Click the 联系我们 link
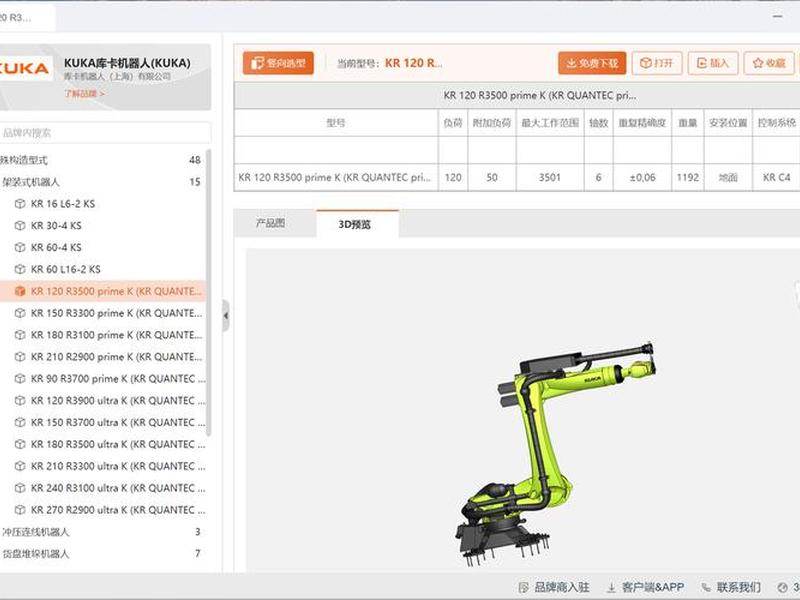 pos(738,587)
